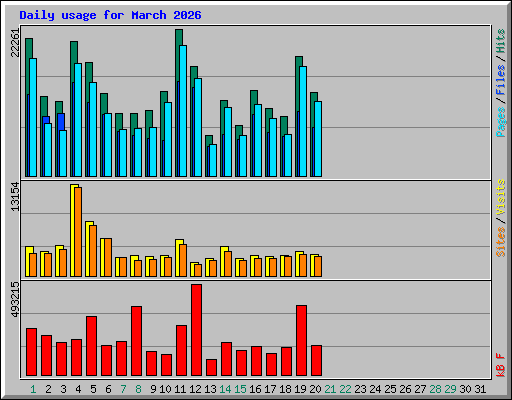Select day 9 on the date axis
This screenshot has height=400, width=512.
(153, 389)
